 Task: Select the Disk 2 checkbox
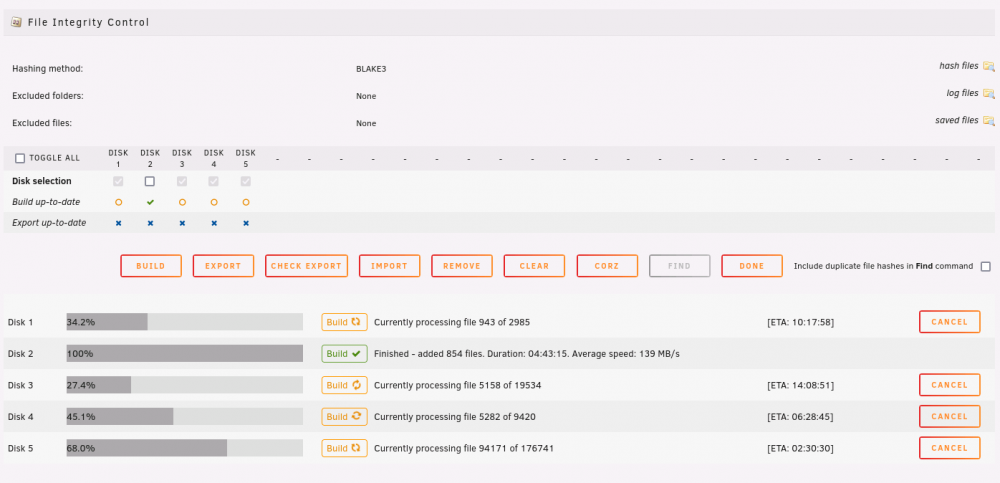click(150, 181)
